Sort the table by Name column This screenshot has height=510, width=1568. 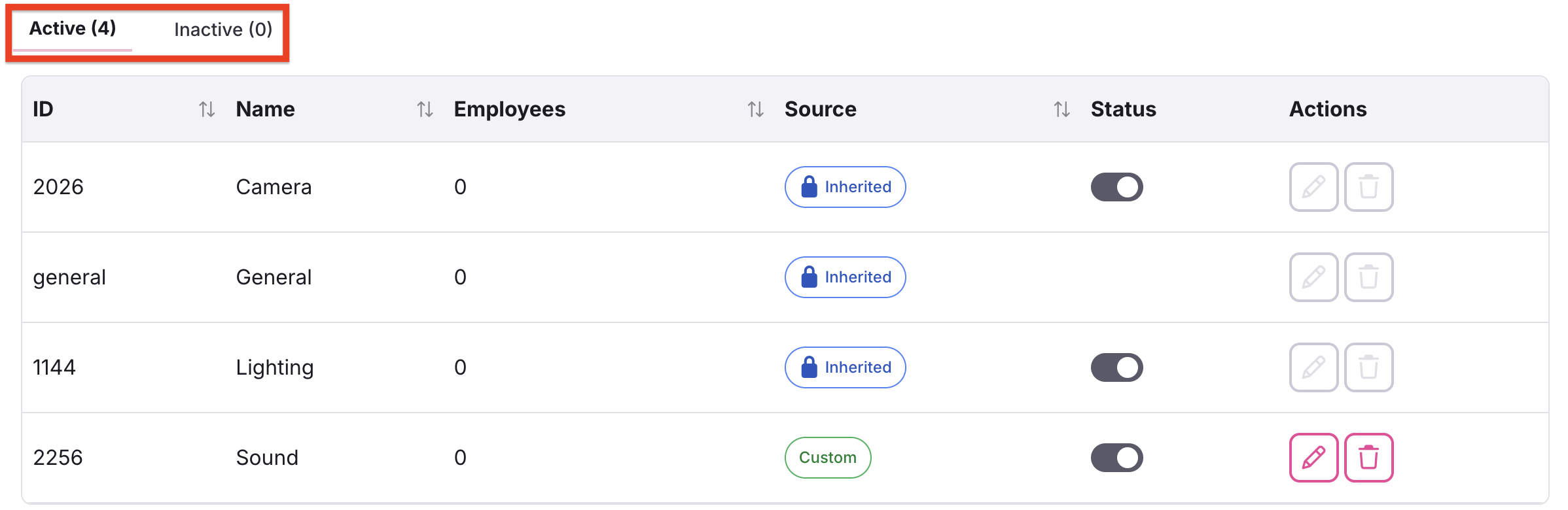click(x=425, y=109)
